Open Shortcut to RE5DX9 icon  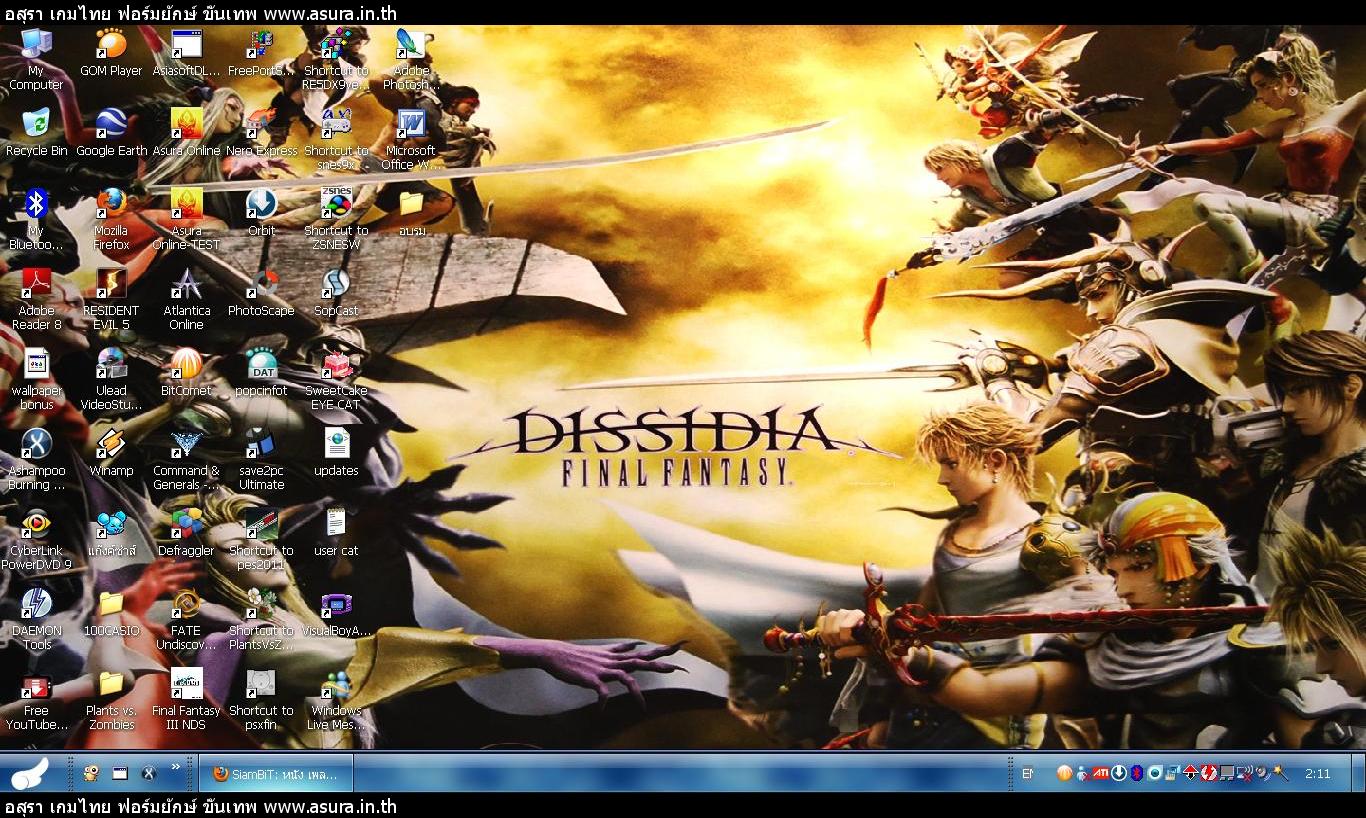tap(336, 60)
